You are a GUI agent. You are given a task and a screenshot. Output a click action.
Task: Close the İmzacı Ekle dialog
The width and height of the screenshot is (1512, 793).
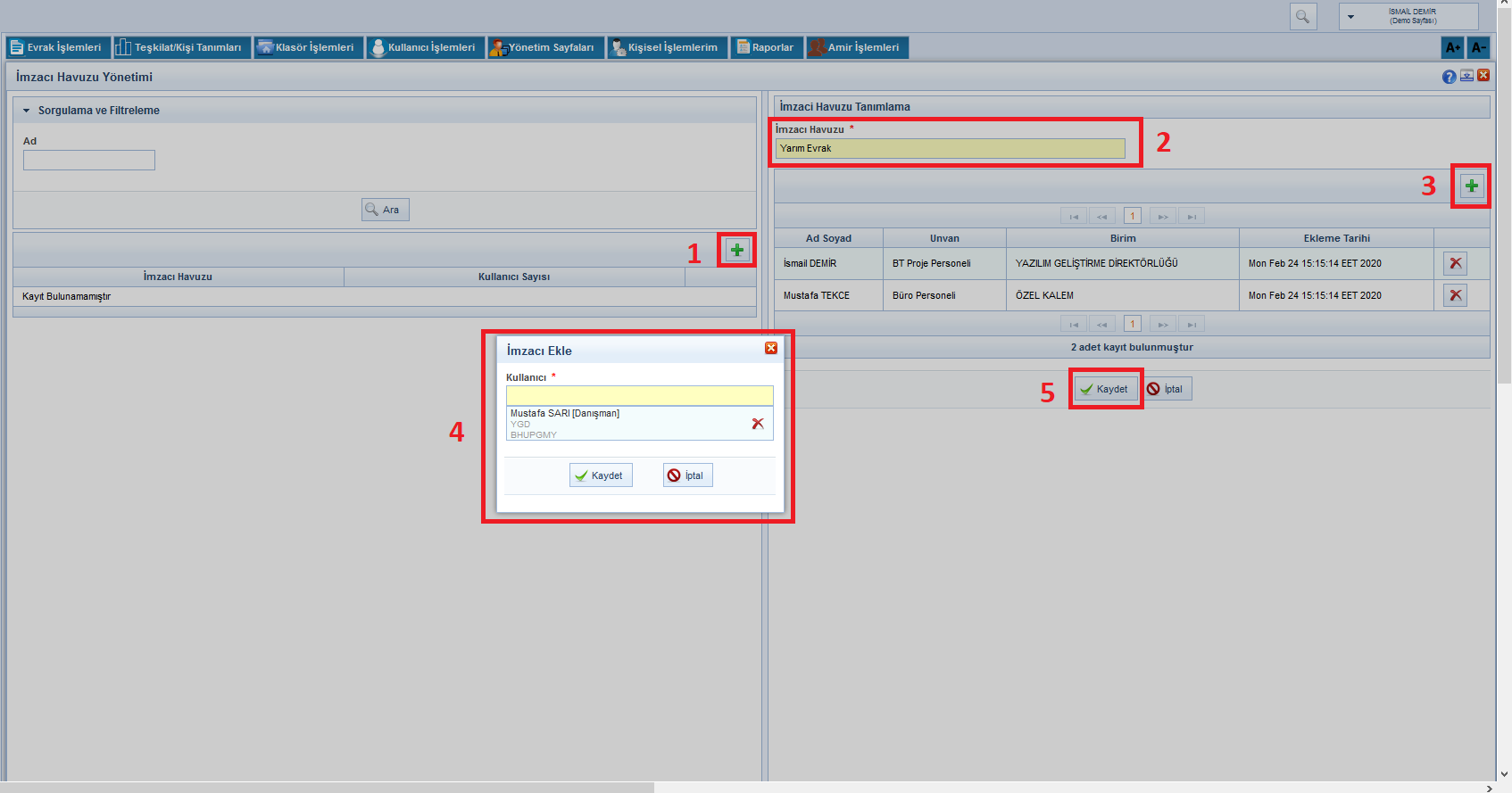click(771, 348)
